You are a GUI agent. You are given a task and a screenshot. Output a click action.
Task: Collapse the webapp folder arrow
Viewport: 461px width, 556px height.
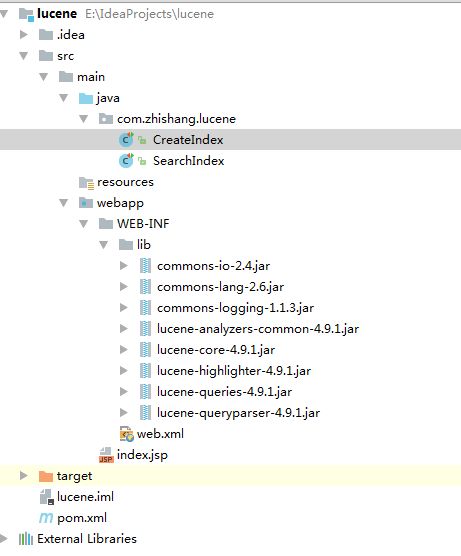(x=64, y=203)
